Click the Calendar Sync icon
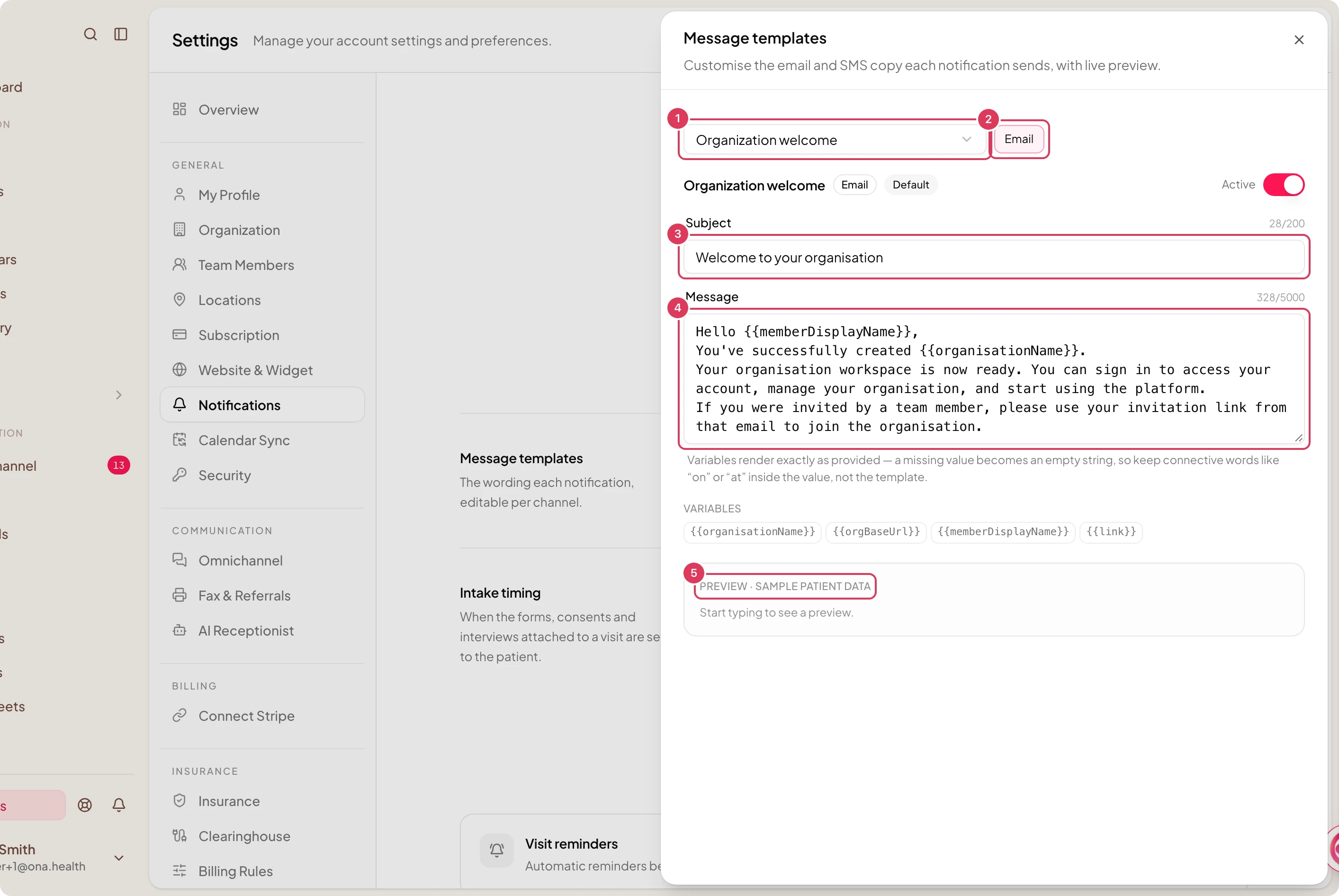 click(x=180, y=440)
